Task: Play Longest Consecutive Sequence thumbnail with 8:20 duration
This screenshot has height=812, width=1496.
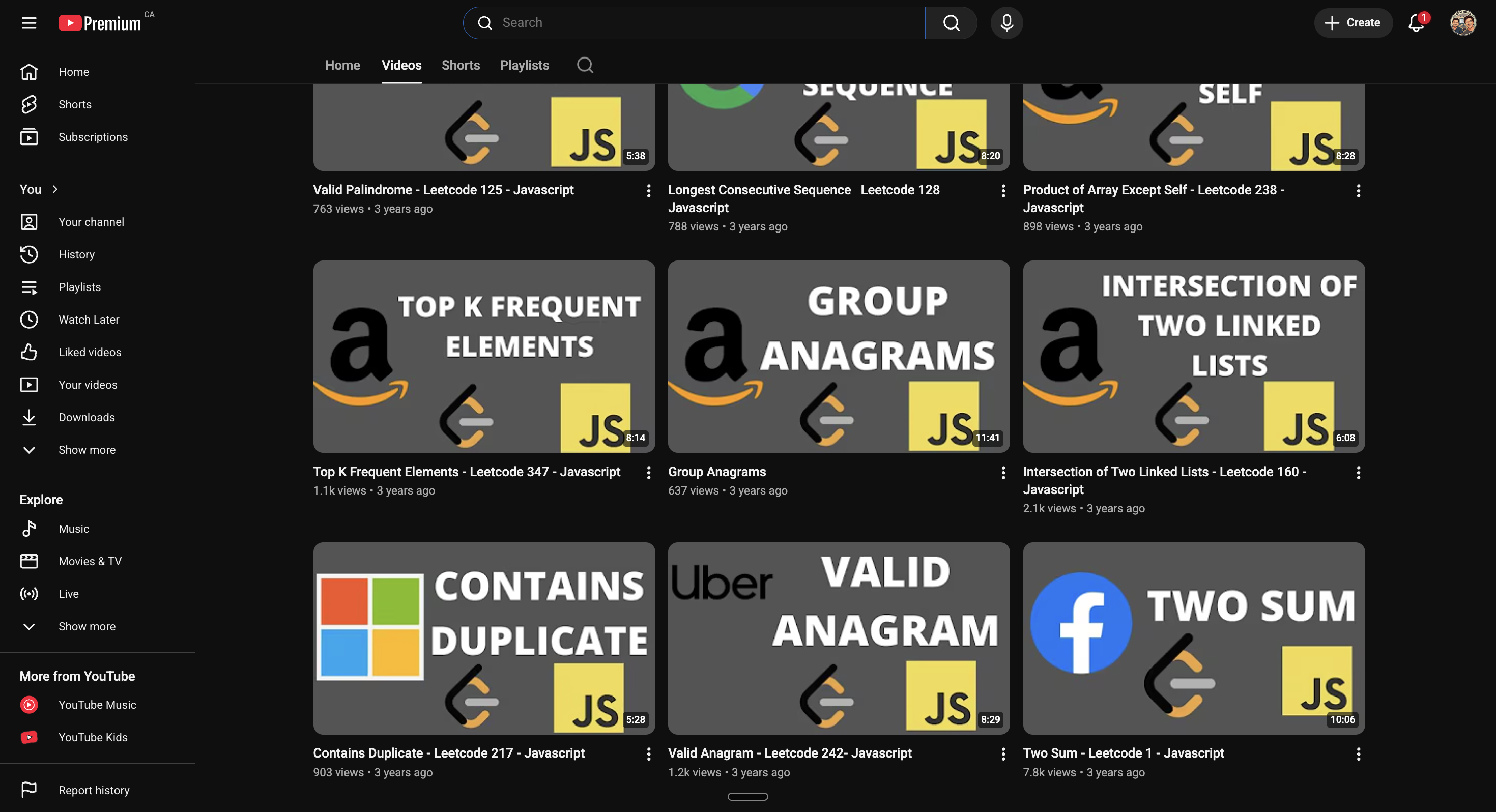Action: [839, 128]
